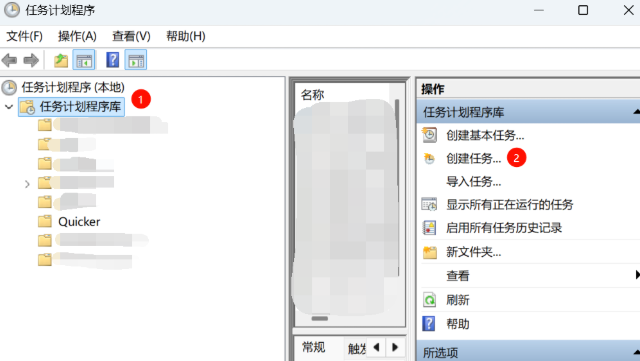The image size is (640, 361).
Task: Click the green 刷新 icon
Action: click(429, 300)
